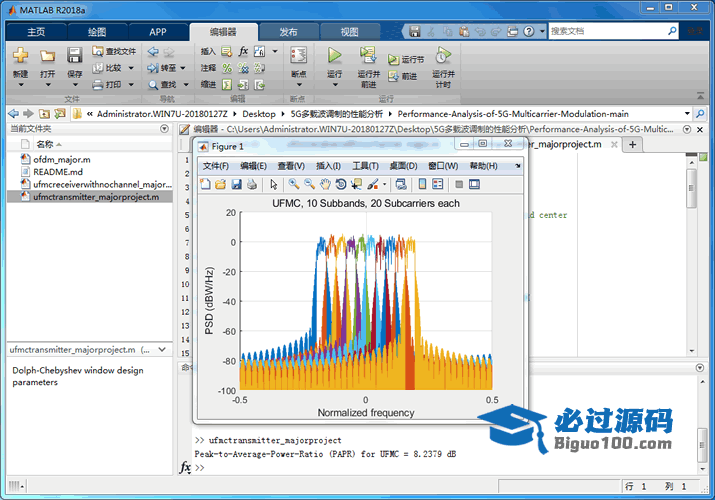Click the Run Section (运行节) icon
Viewport: 715px width, 500px height.
(x=393, y=59)
